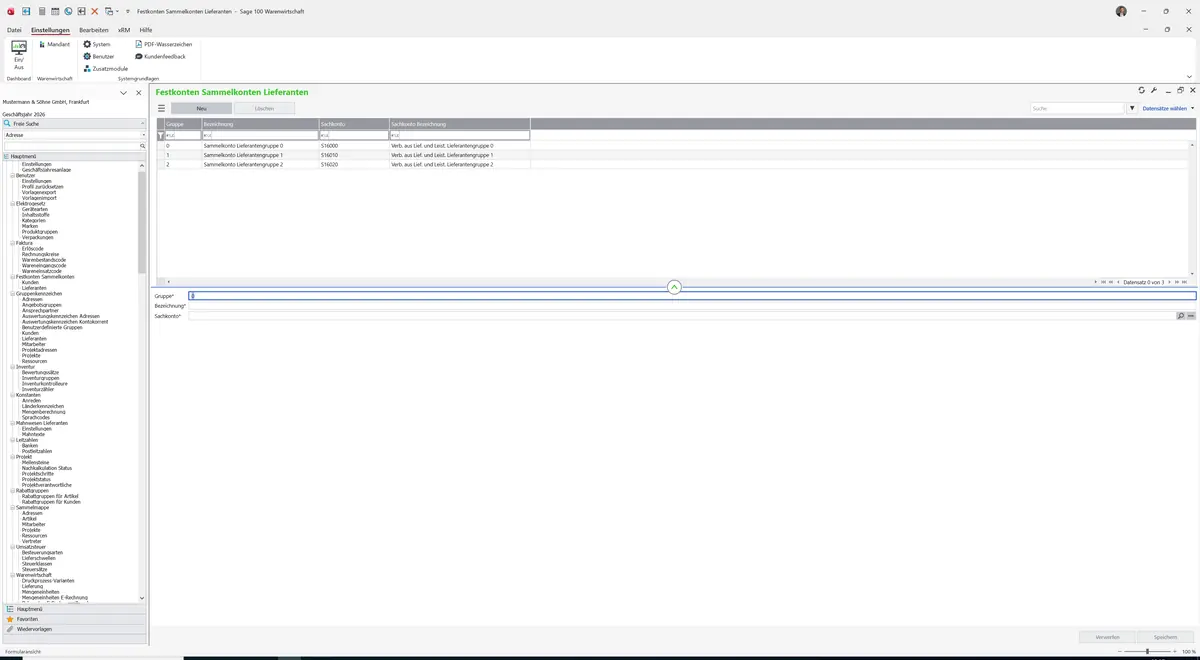Refresh the Festkonten Sammelkonten Lieferanten view
Screen dimensions: 1200x660
coord(1141,90)
